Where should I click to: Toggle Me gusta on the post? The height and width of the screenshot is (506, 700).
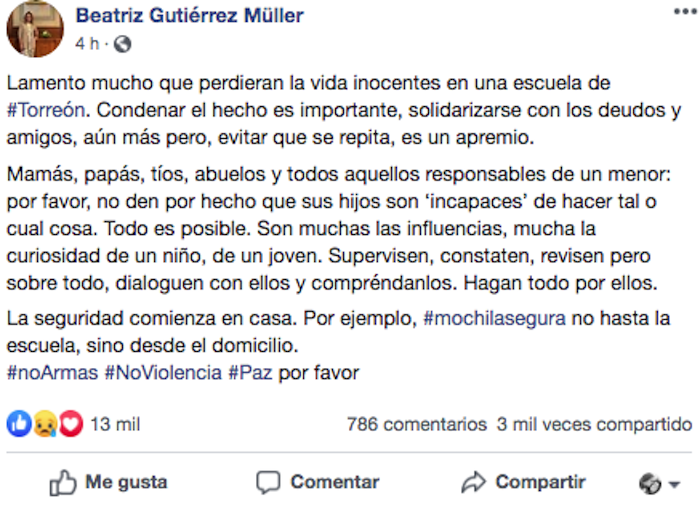(108, 482)
